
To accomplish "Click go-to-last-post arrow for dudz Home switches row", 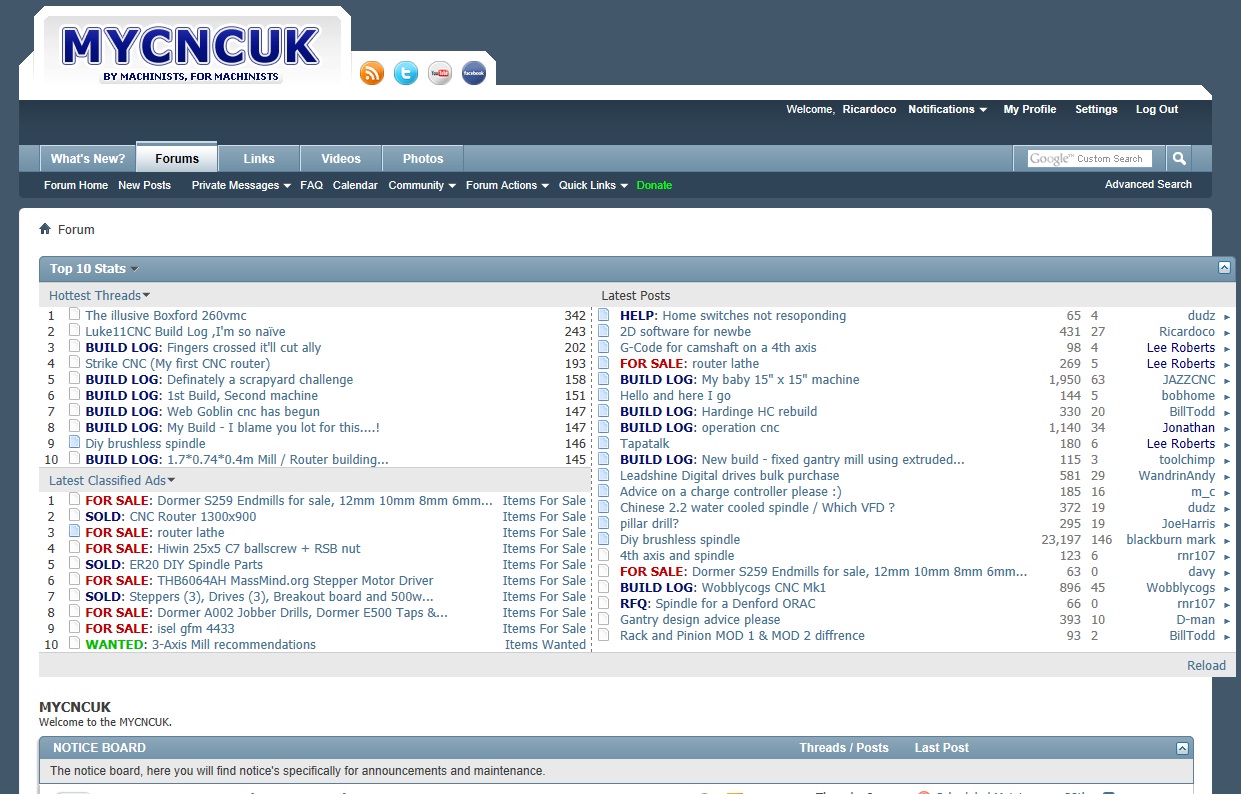I will click(x=1227, y=317).
